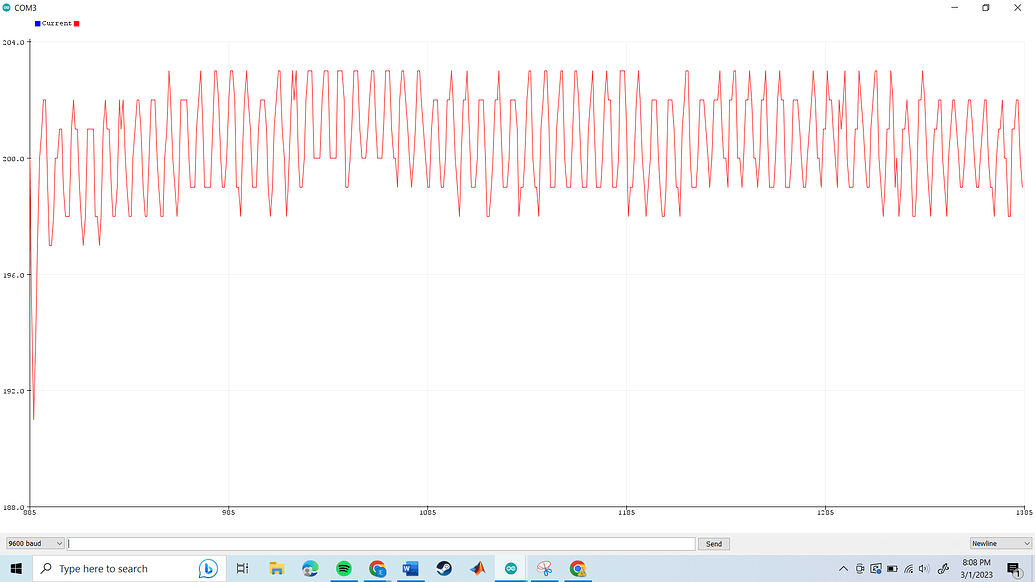Viewport: 1035px width, 582px height.
Task: Open the Arduino IDE from the taskbar
Action: tap(510, 568)
